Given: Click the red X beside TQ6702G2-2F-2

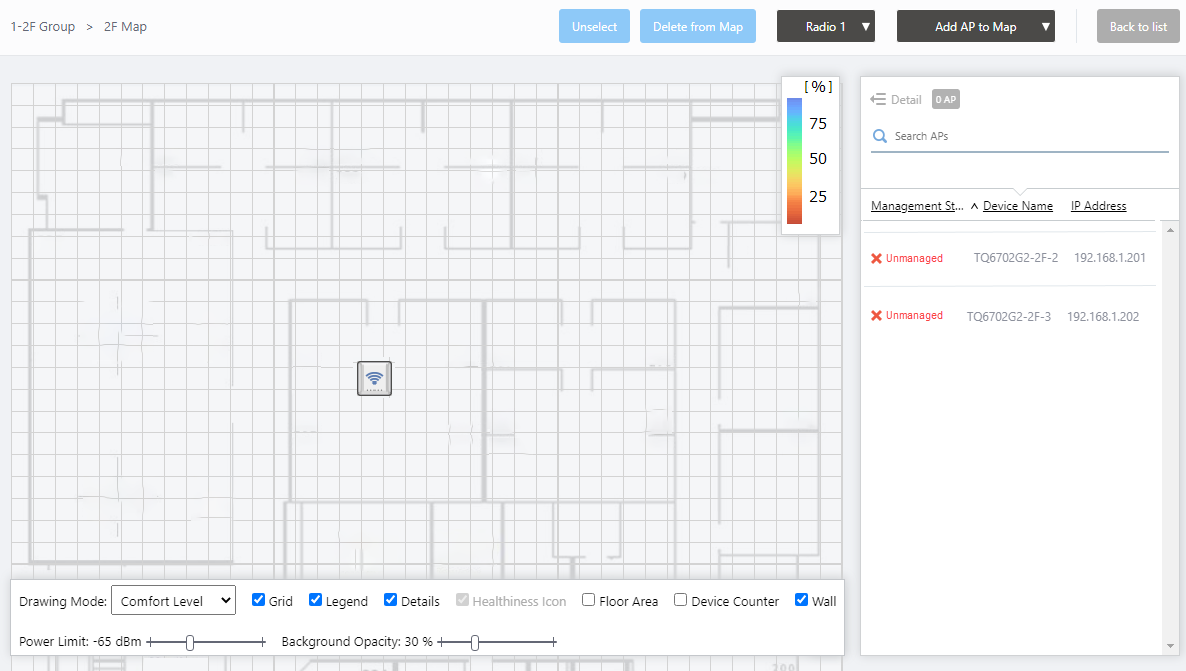Looking at the screenshot, I should [x=876, y=258].
